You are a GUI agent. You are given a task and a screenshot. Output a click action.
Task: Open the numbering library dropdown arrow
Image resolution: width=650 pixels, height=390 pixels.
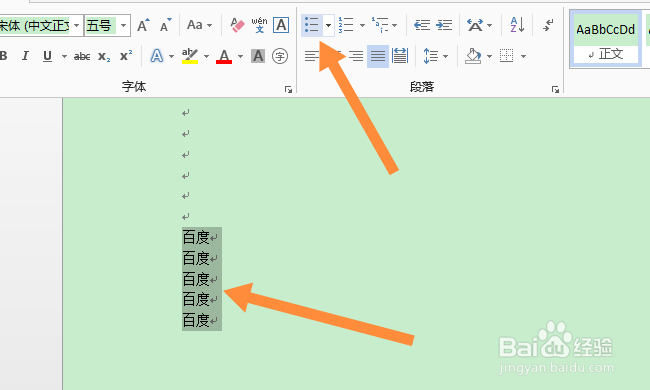tap(362, 25)
